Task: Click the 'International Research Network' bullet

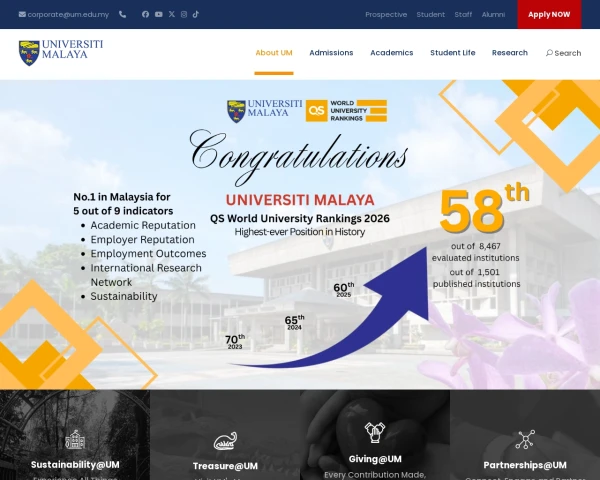Action: click(x=146, y=275)
